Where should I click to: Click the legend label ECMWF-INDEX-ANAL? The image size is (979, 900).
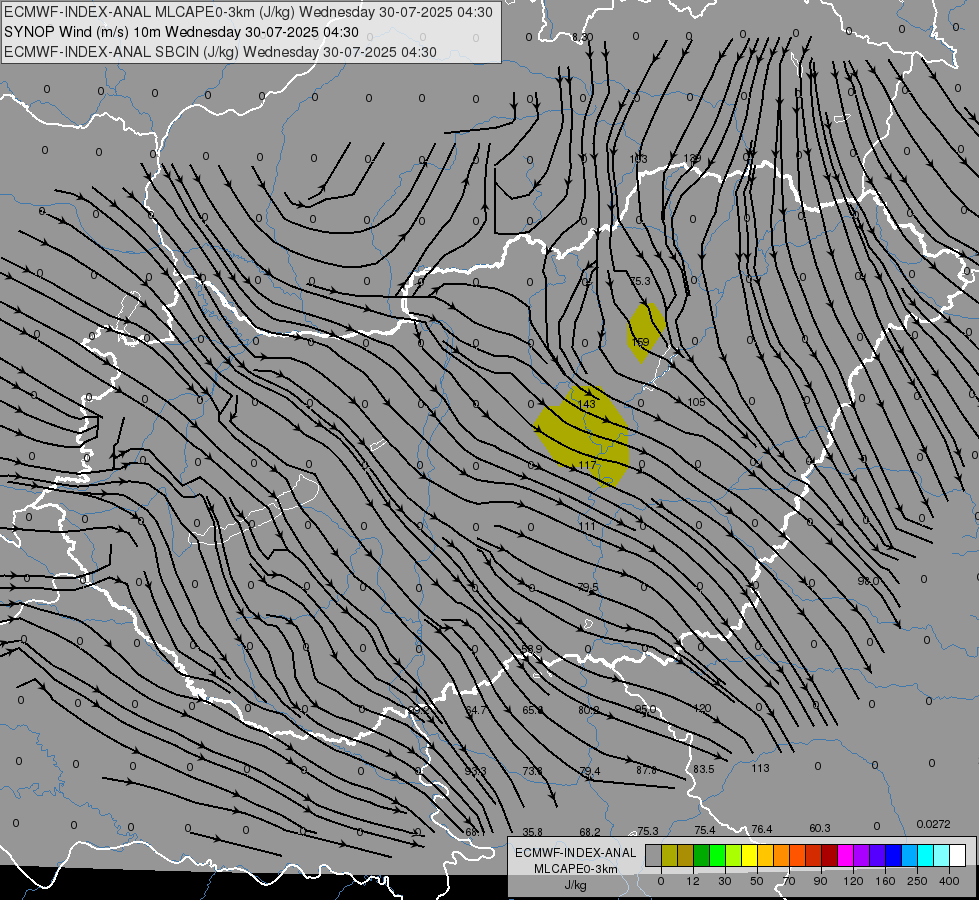[576, 853]
